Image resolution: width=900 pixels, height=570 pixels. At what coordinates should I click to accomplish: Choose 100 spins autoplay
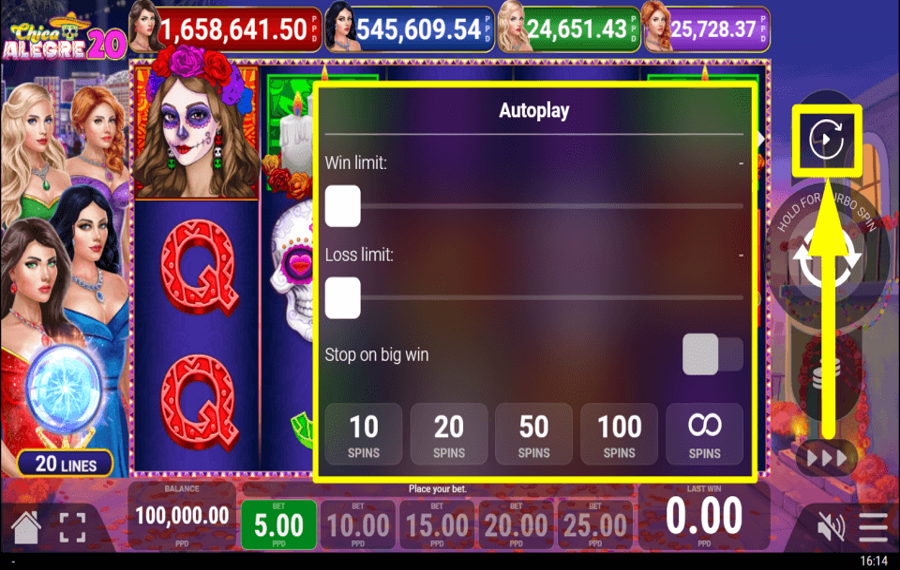tap(619, 435)
